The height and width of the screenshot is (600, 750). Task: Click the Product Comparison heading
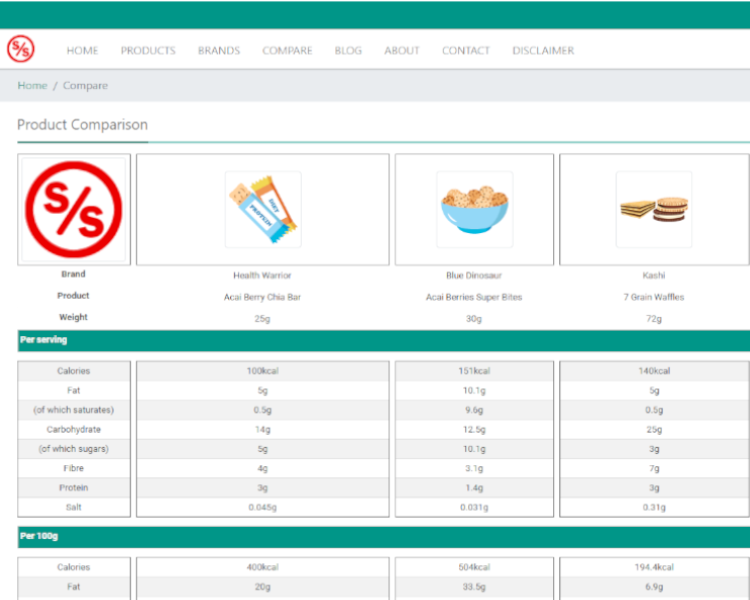tap(82, 124)
